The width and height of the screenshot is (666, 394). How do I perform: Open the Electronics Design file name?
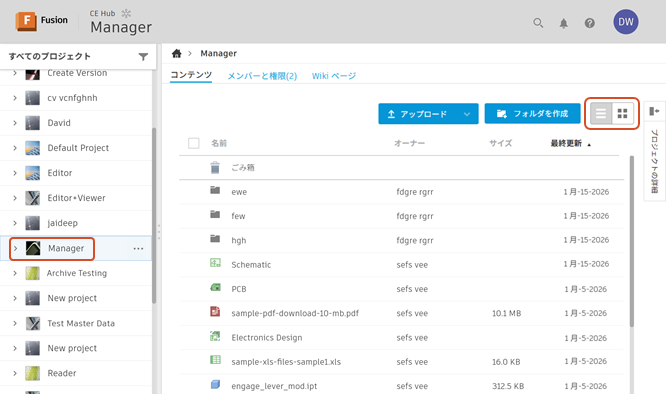[267, 338]
